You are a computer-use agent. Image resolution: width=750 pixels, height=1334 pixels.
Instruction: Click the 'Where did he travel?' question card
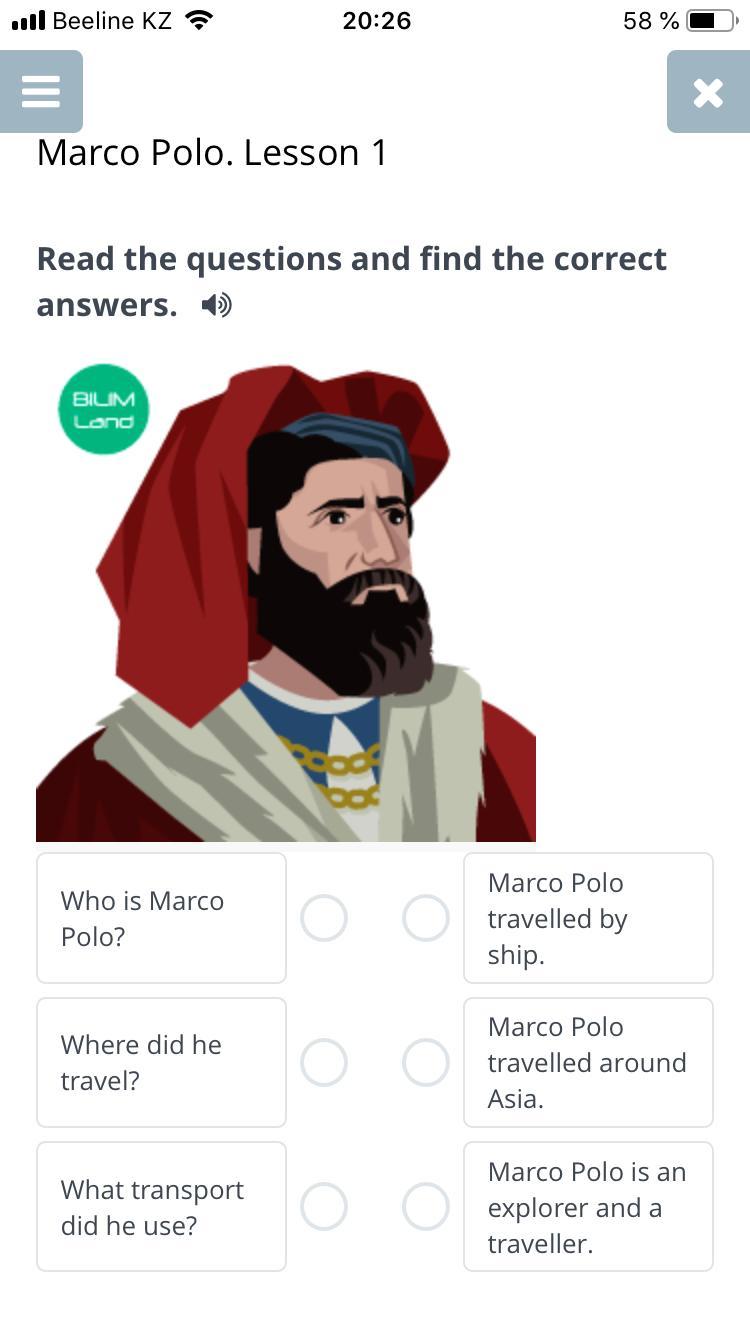pos(161,1062)
